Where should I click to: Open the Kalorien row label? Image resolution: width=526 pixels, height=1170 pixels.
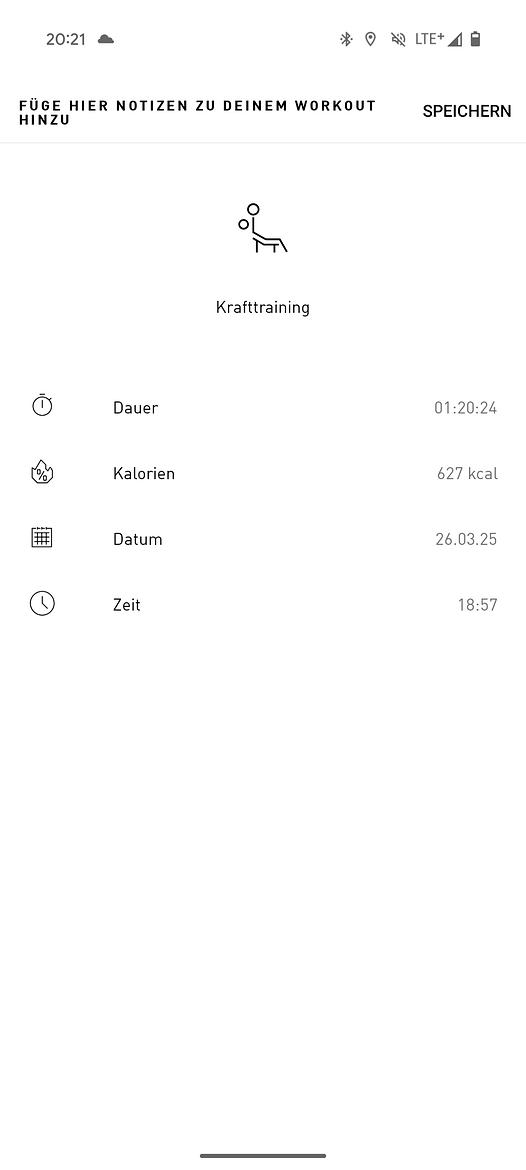tap(144, 474)
